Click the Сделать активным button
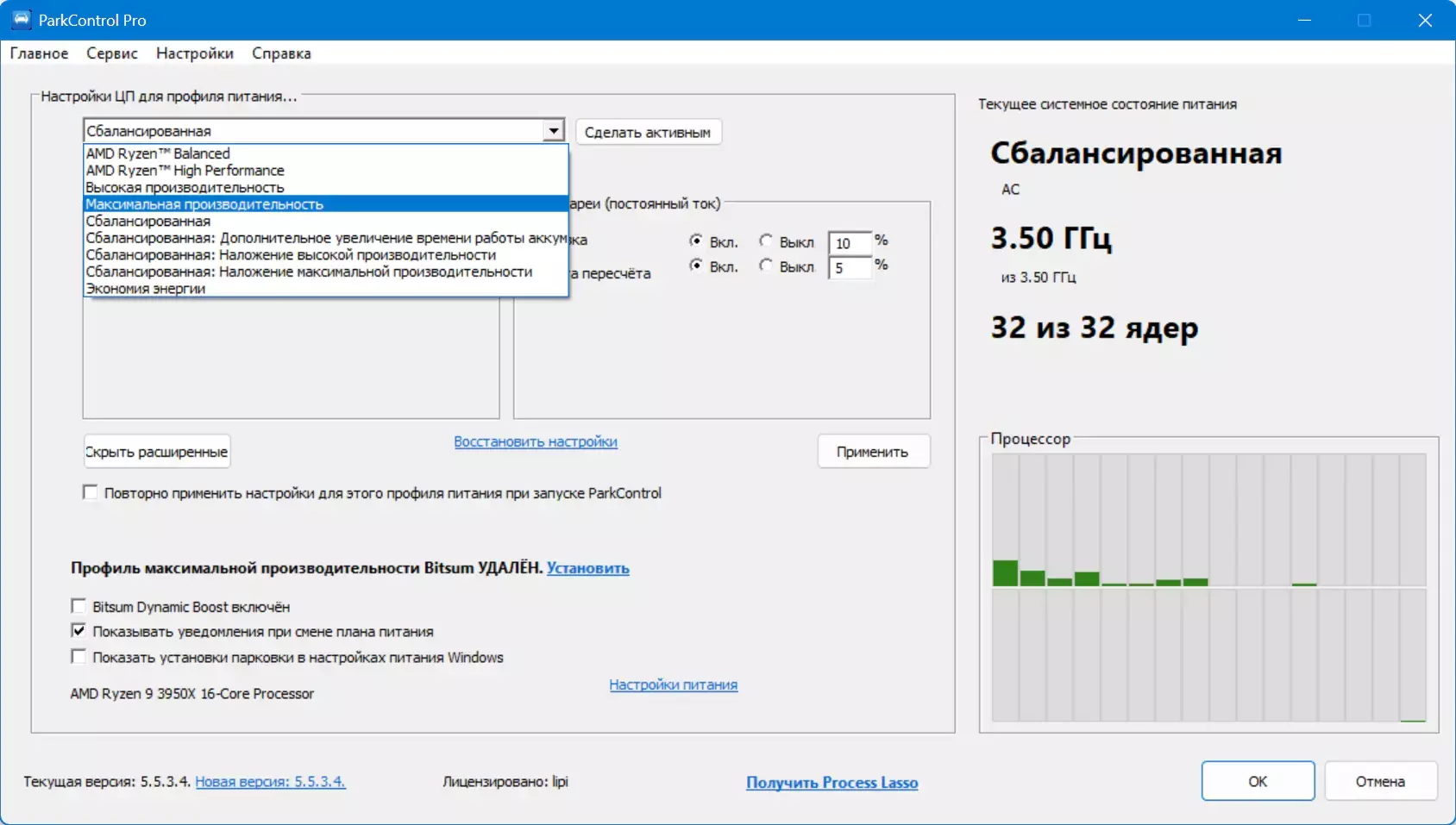Viewport: 1456px width, 825px height. (x=648, y=132)
